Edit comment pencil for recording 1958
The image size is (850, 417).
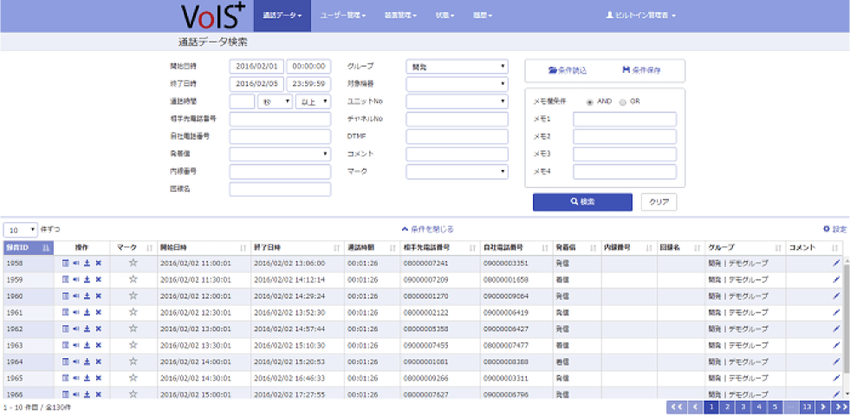tap(836, 263)
